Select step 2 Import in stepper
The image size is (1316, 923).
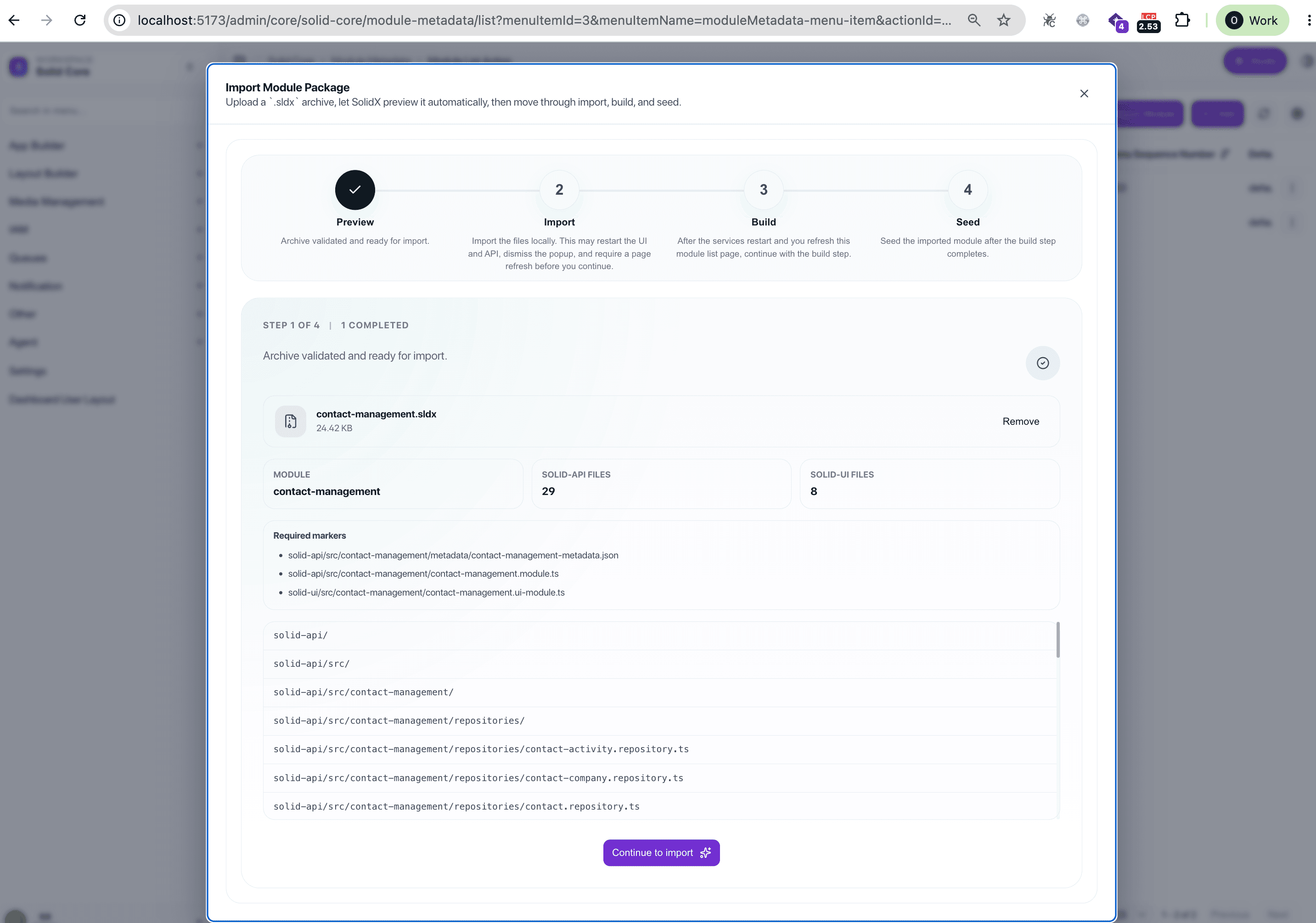(559, 190)
